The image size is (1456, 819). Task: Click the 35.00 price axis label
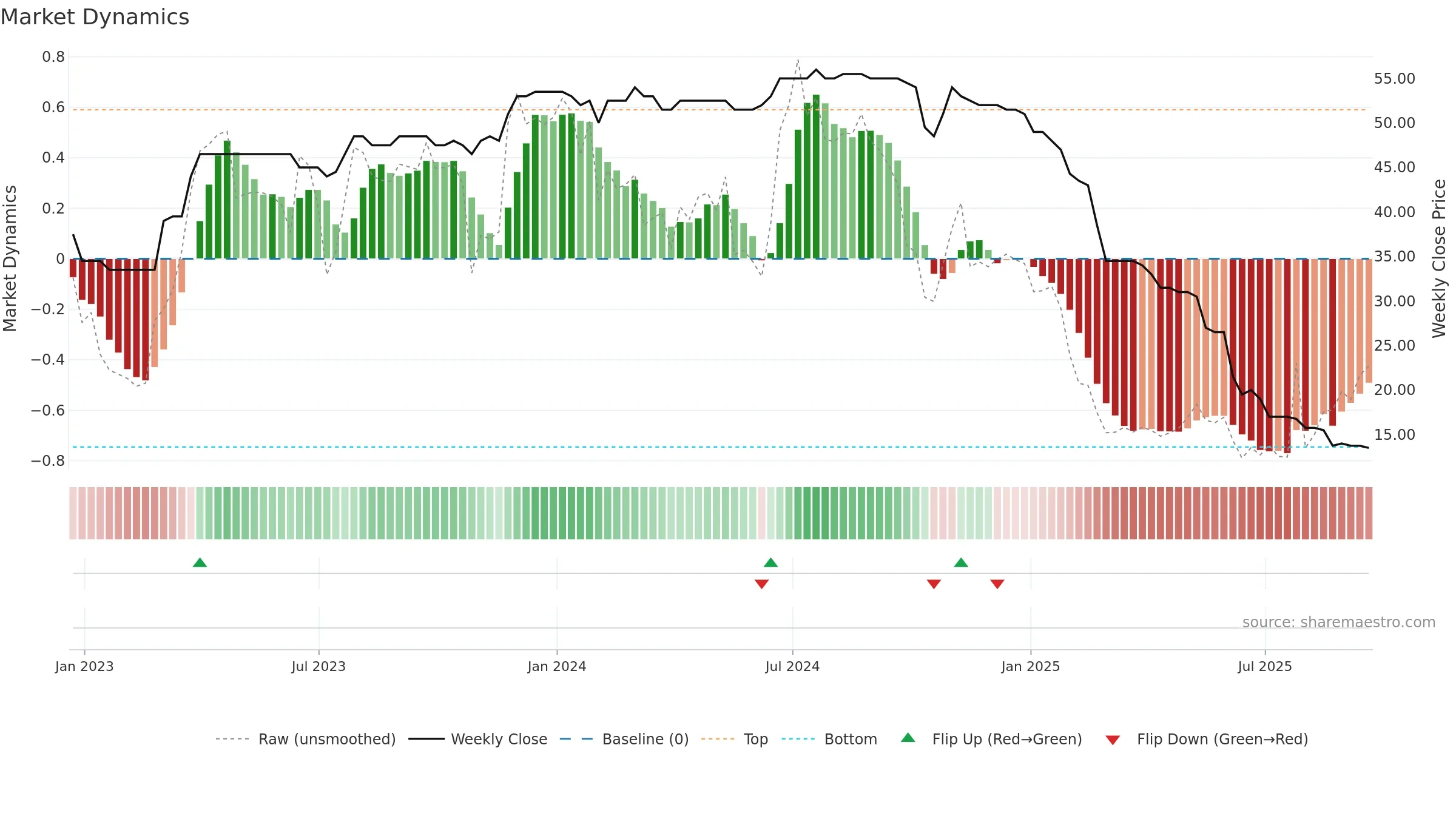point(1395,256)
